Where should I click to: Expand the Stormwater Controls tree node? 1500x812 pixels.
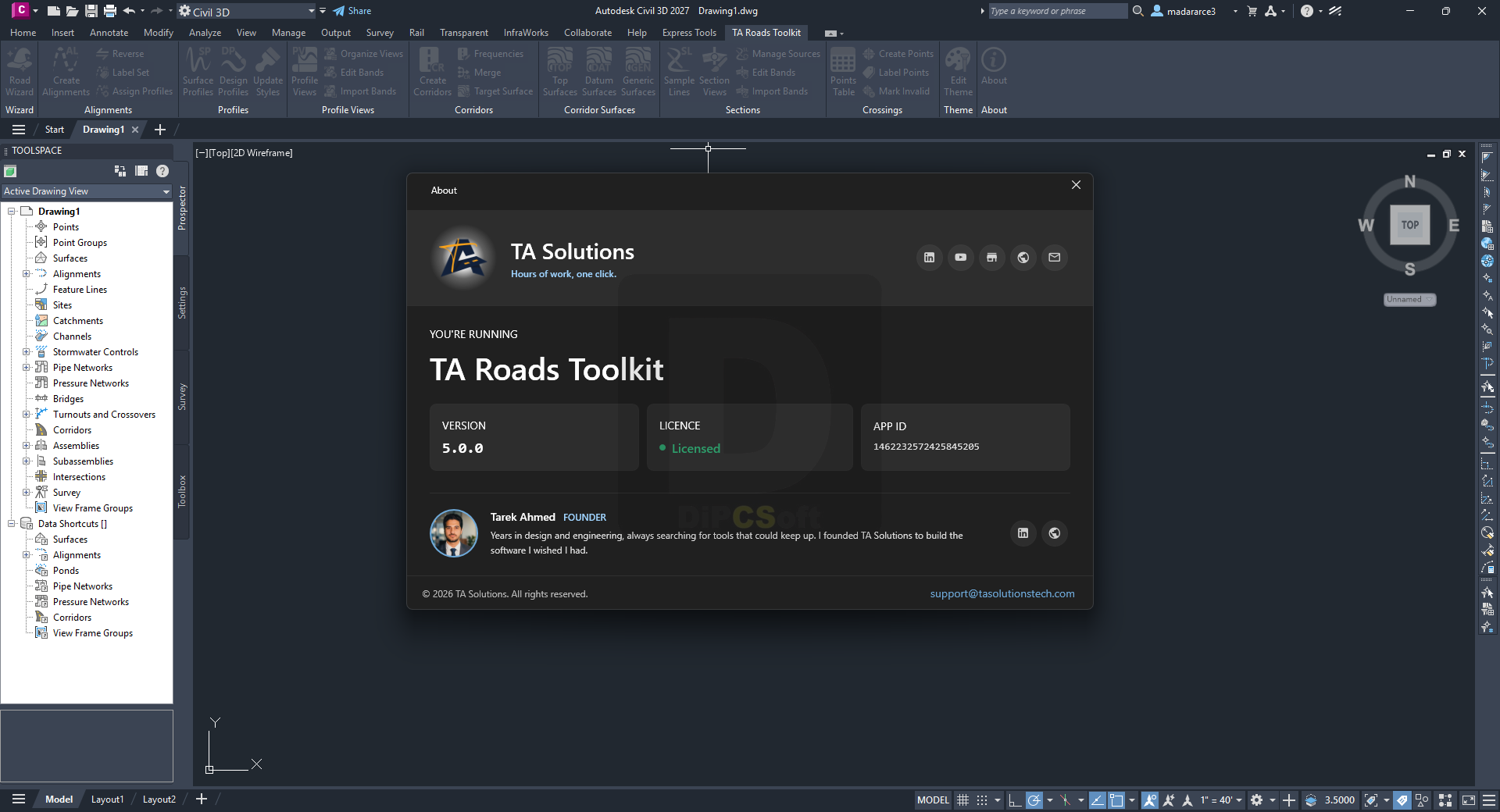pos(26,352)
